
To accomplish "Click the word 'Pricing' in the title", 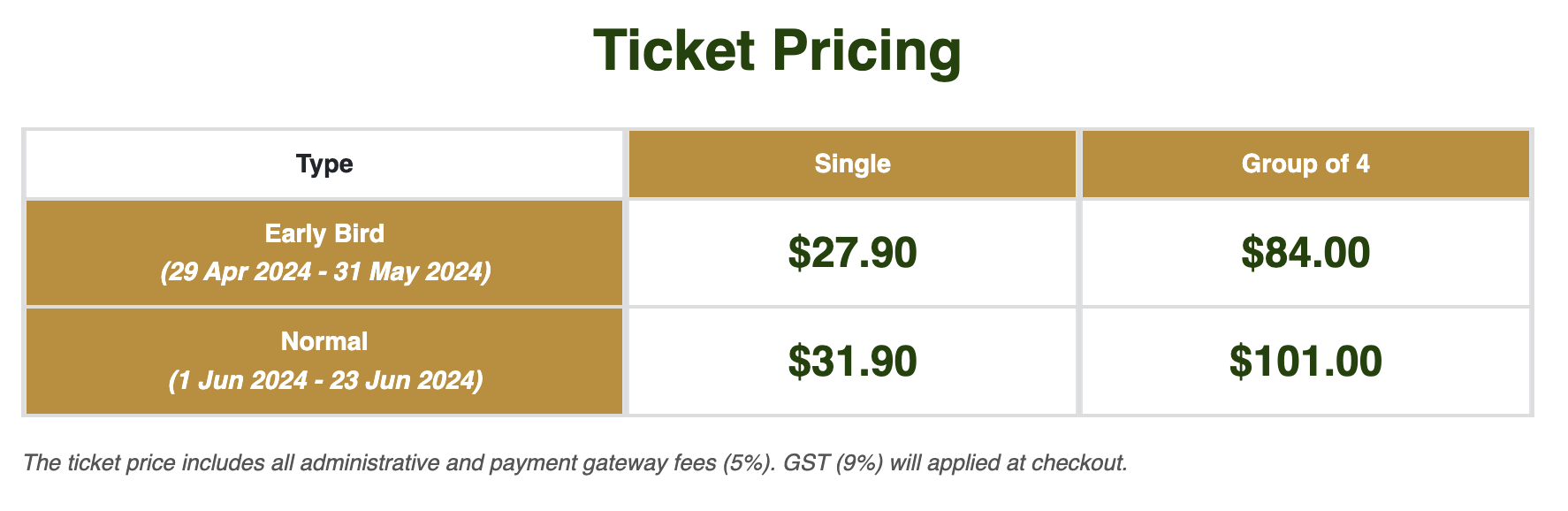I will [867, 51].
